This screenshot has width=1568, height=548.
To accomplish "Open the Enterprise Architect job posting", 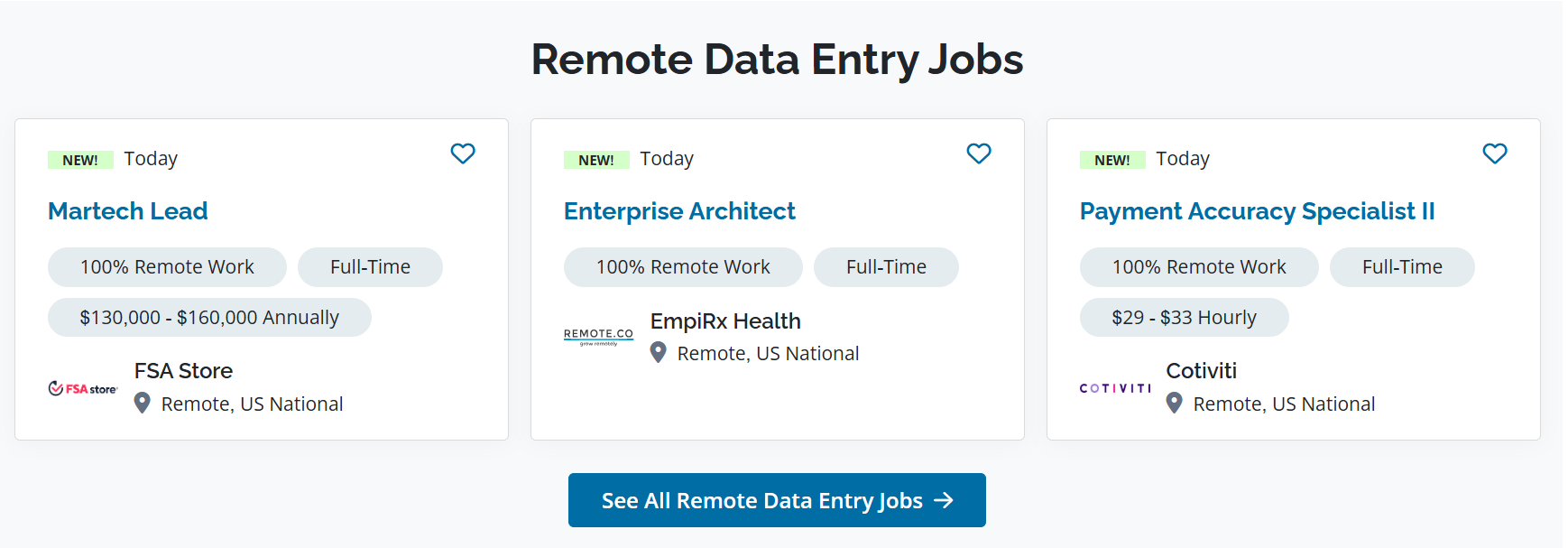I will point(679,211).
